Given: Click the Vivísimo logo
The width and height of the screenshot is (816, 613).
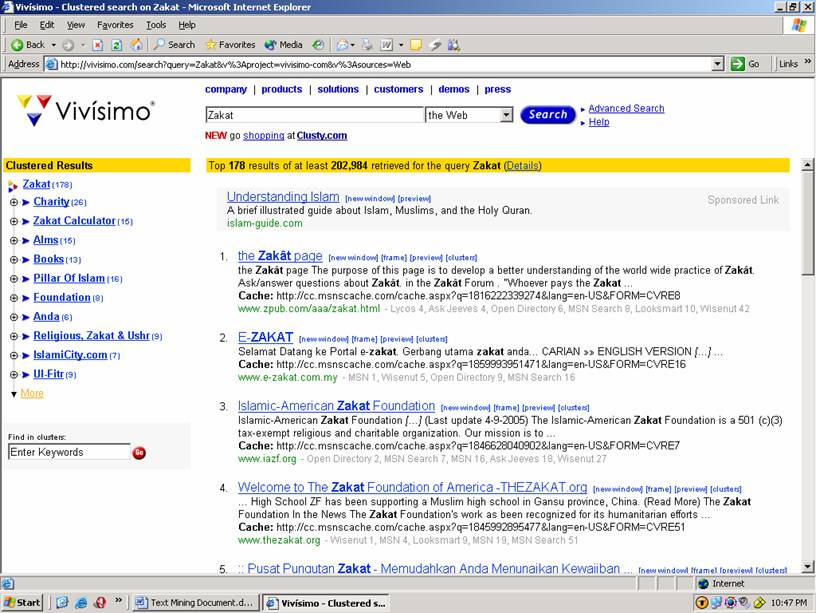Looking at the screenshot, I should [x=85, y=110].
